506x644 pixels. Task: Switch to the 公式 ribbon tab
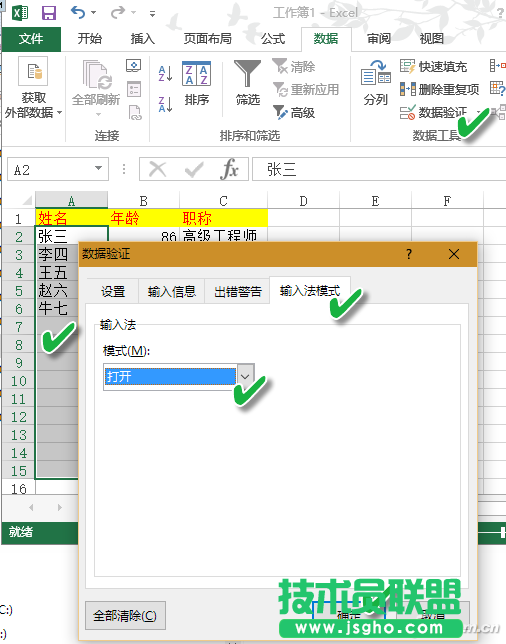click(273, 39)
